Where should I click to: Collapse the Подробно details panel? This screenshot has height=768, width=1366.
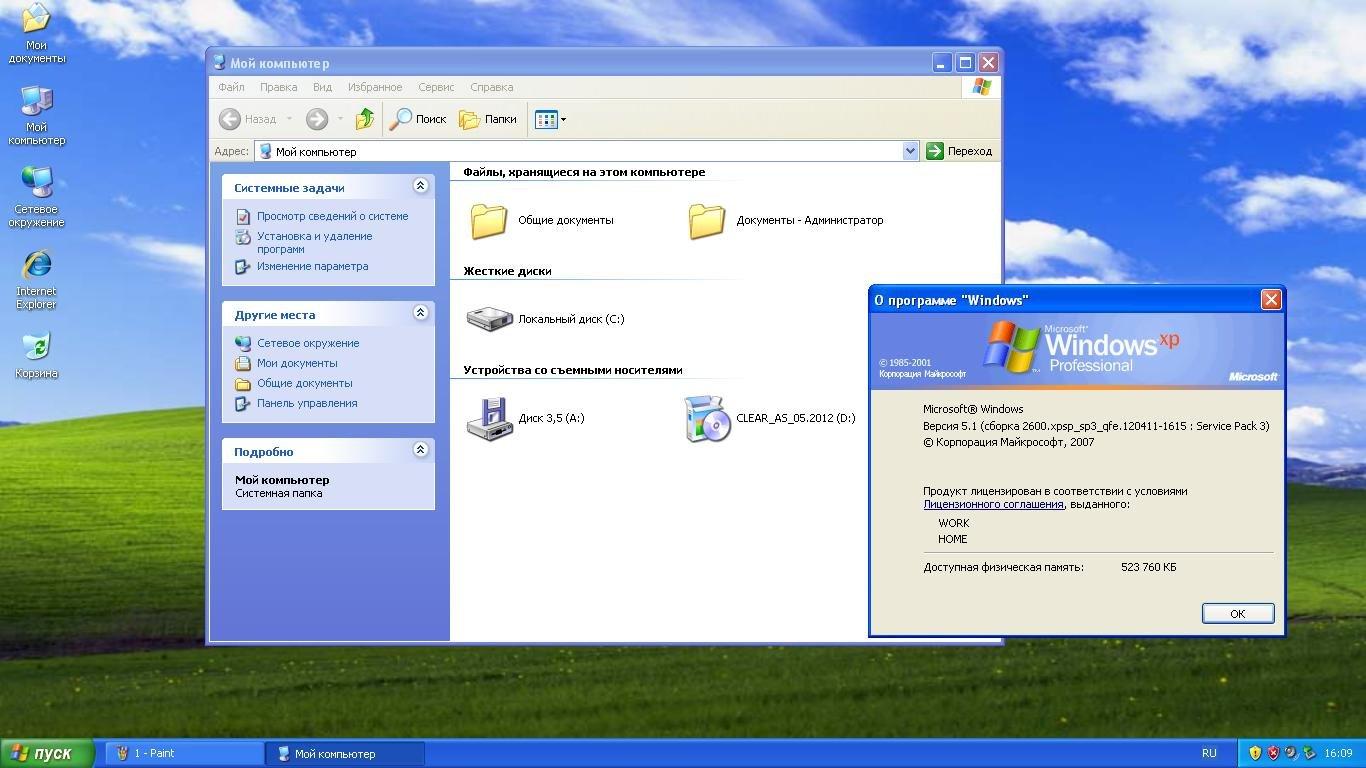420,450
